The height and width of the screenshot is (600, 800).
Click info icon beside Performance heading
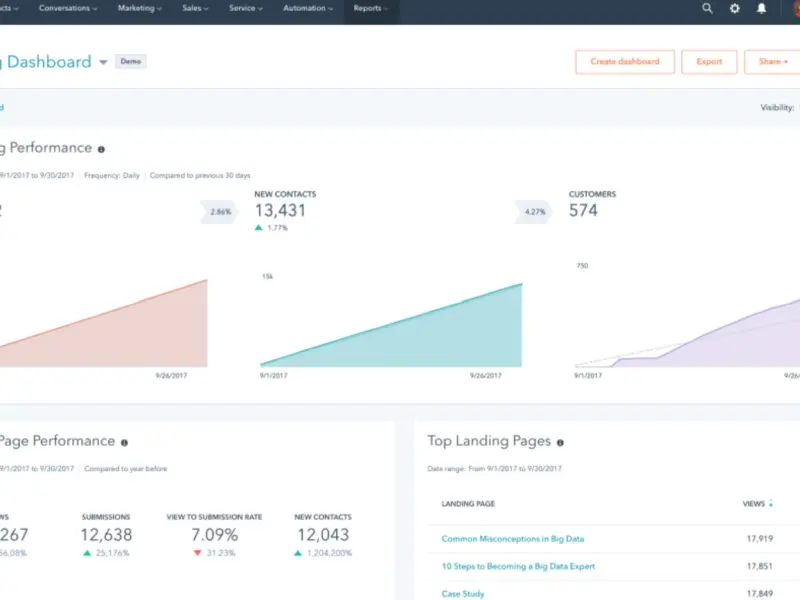click(x=101, y=149)
